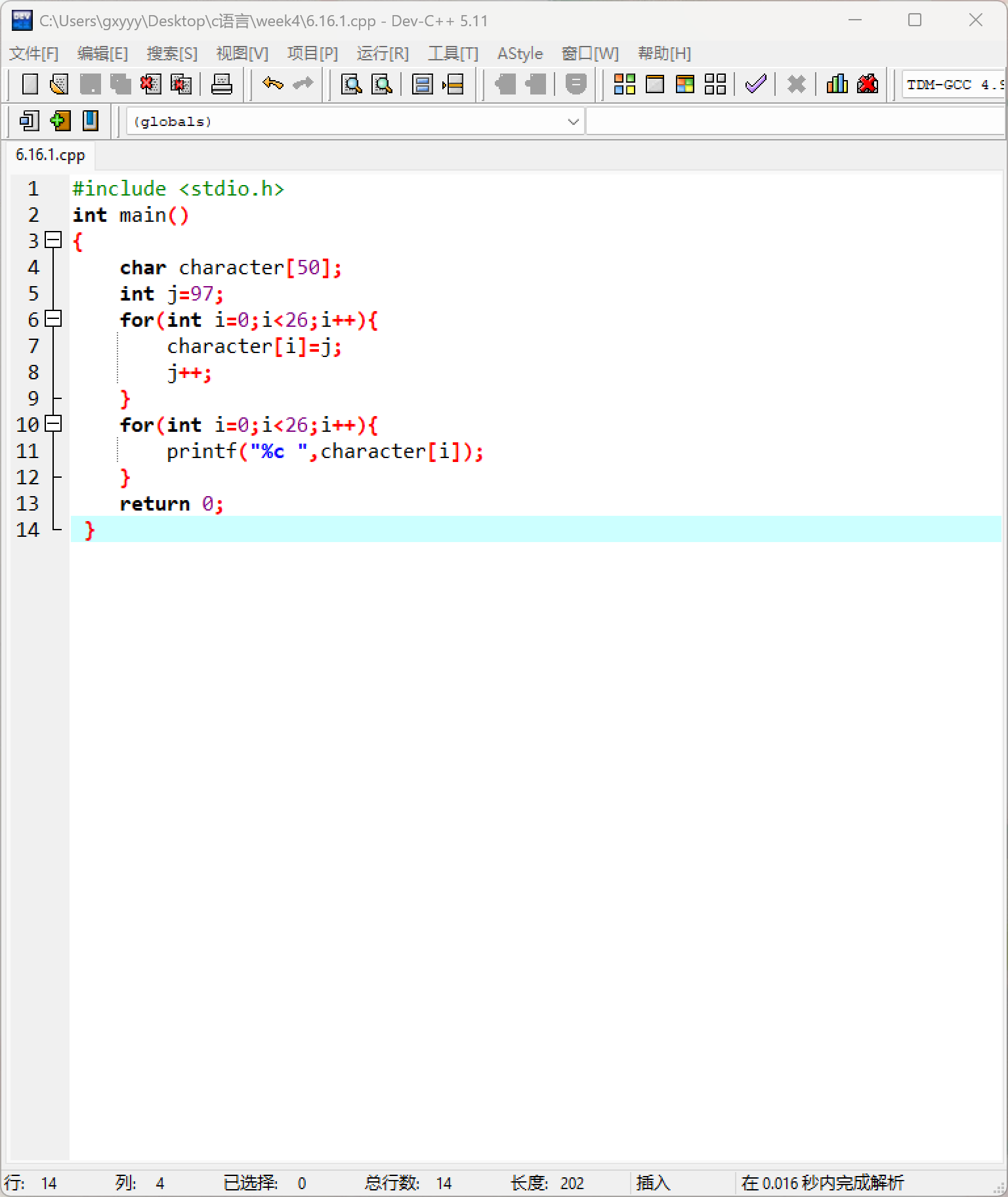The height and width of the screenshot is (1197, 1008).
Task: Click the Goto line toolbar icon
Action: pos(453,84)
